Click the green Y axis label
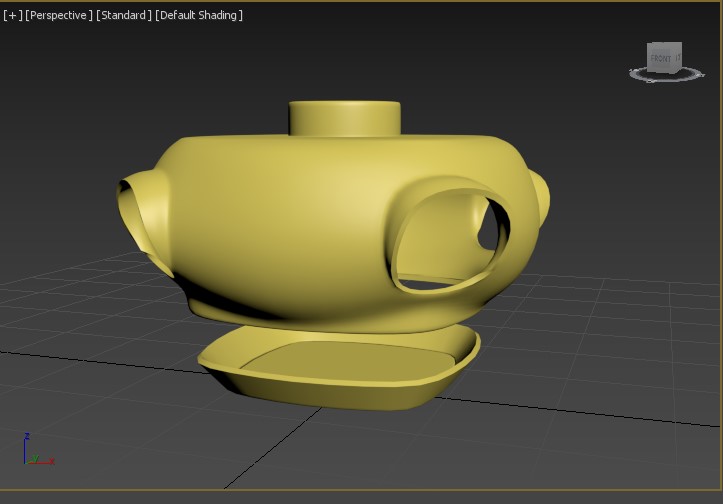 [x=34, y=459]
